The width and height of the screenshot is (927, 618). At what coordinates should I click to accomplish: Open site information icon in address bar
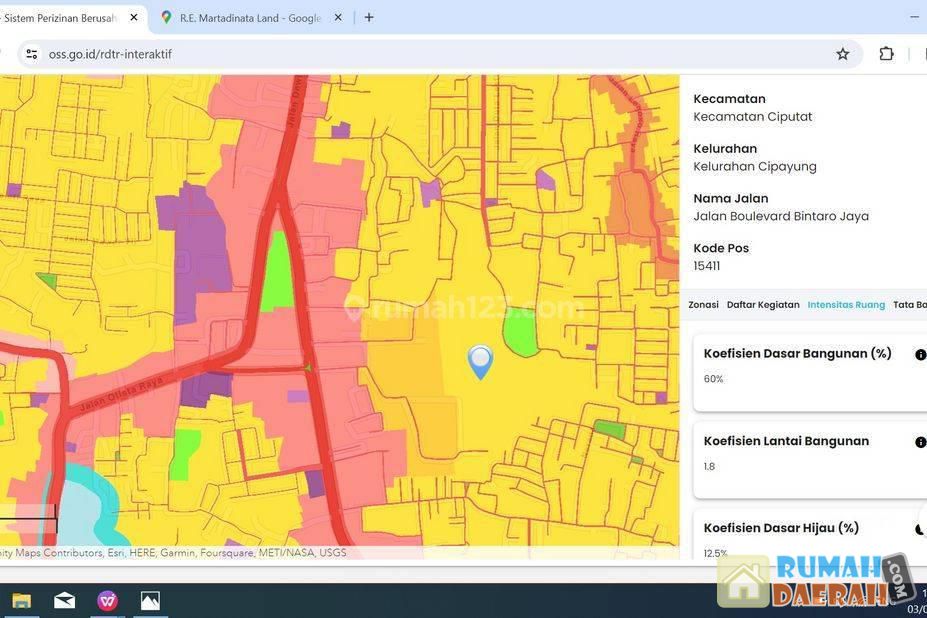click(32, 54)
